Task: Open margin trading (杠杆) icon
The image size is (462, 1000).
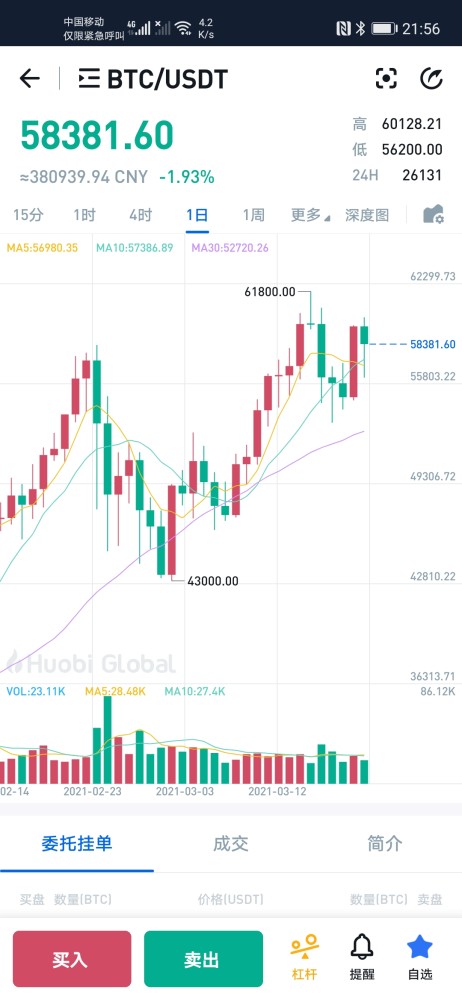Action: pyautogui.click(x=304, y=956)
